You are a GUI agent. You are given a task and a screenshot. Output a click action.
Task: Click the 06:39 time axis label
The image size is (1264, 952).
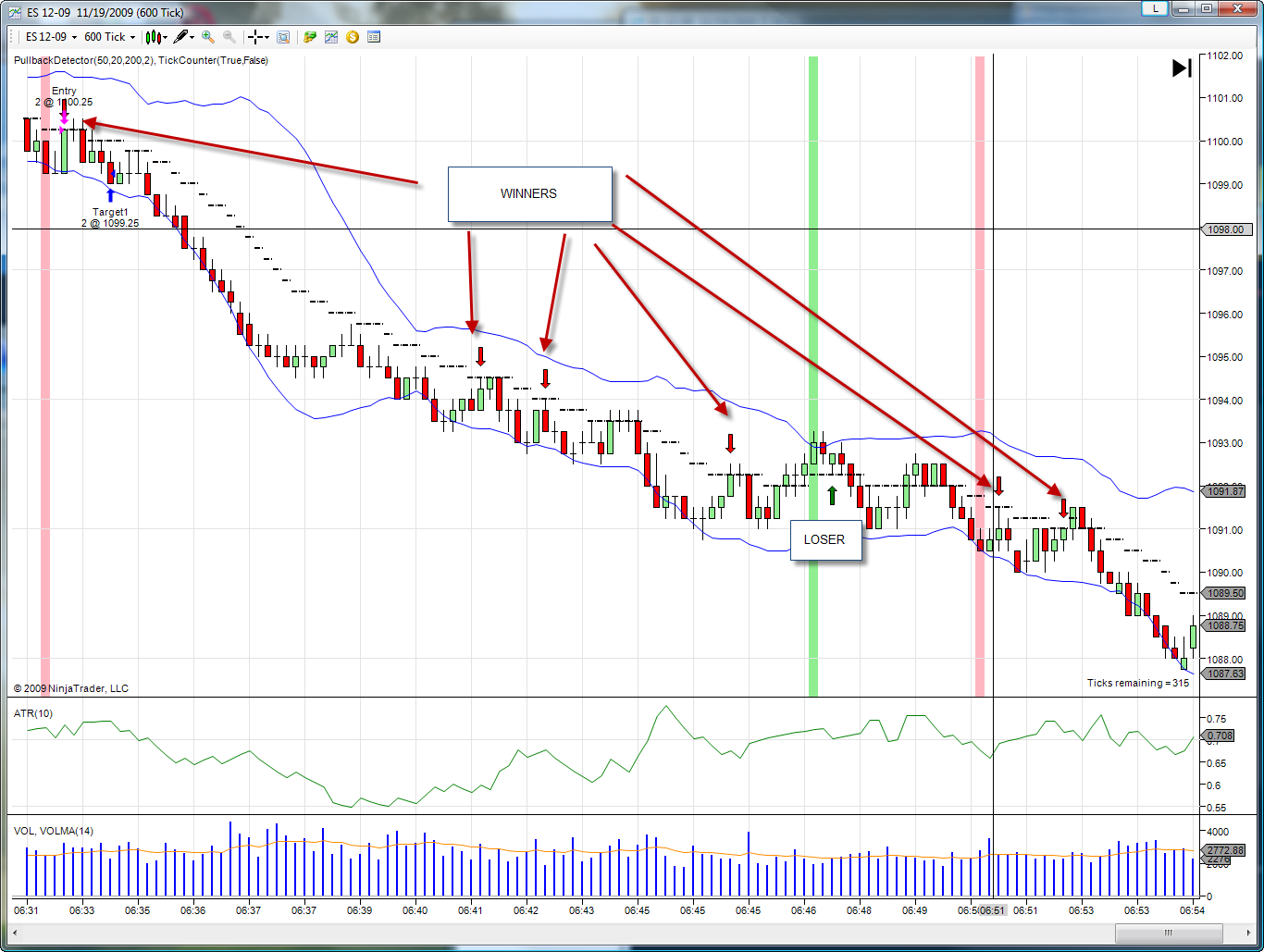pos(360,911)
